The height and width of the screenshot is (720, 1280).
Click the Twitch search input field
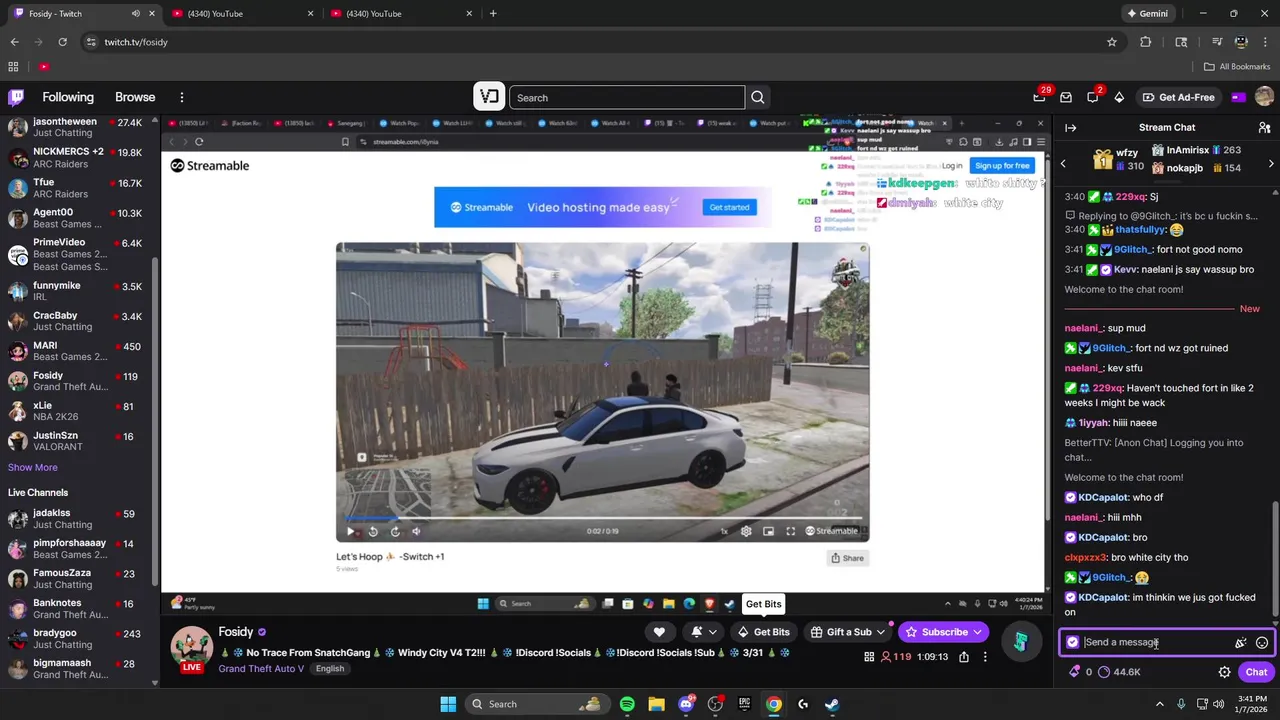coord(627,97)
